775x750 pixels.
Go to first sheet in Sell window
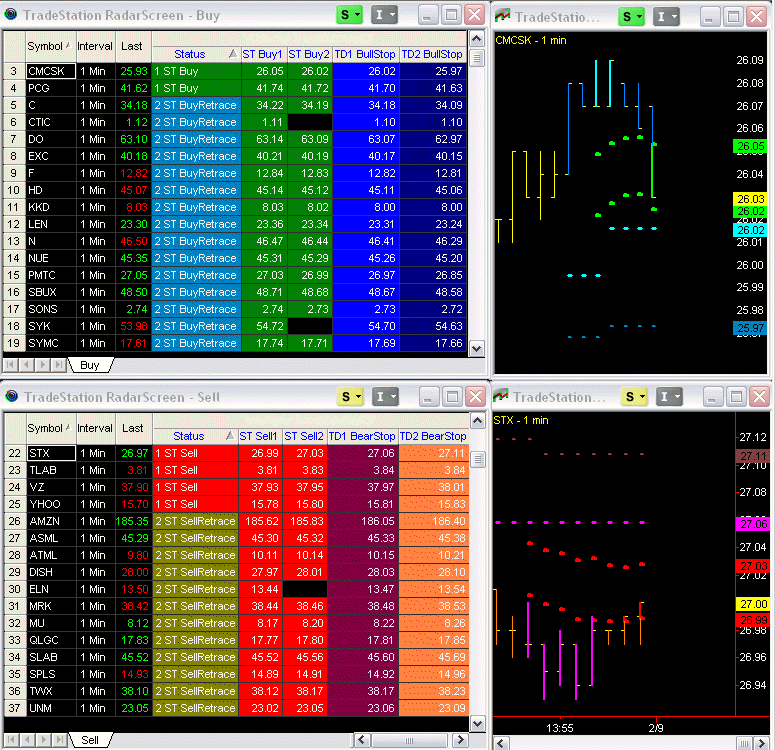pos(10,740)
